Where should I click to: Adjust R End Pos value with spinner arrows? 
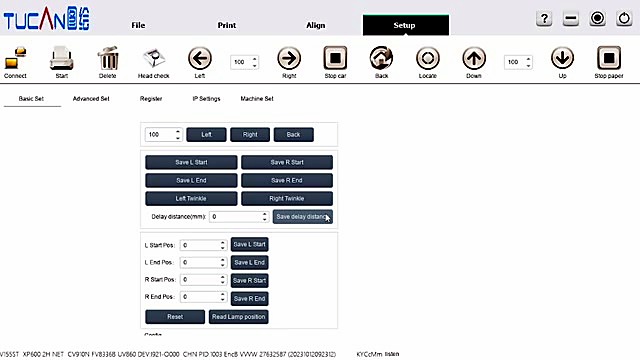222,297
